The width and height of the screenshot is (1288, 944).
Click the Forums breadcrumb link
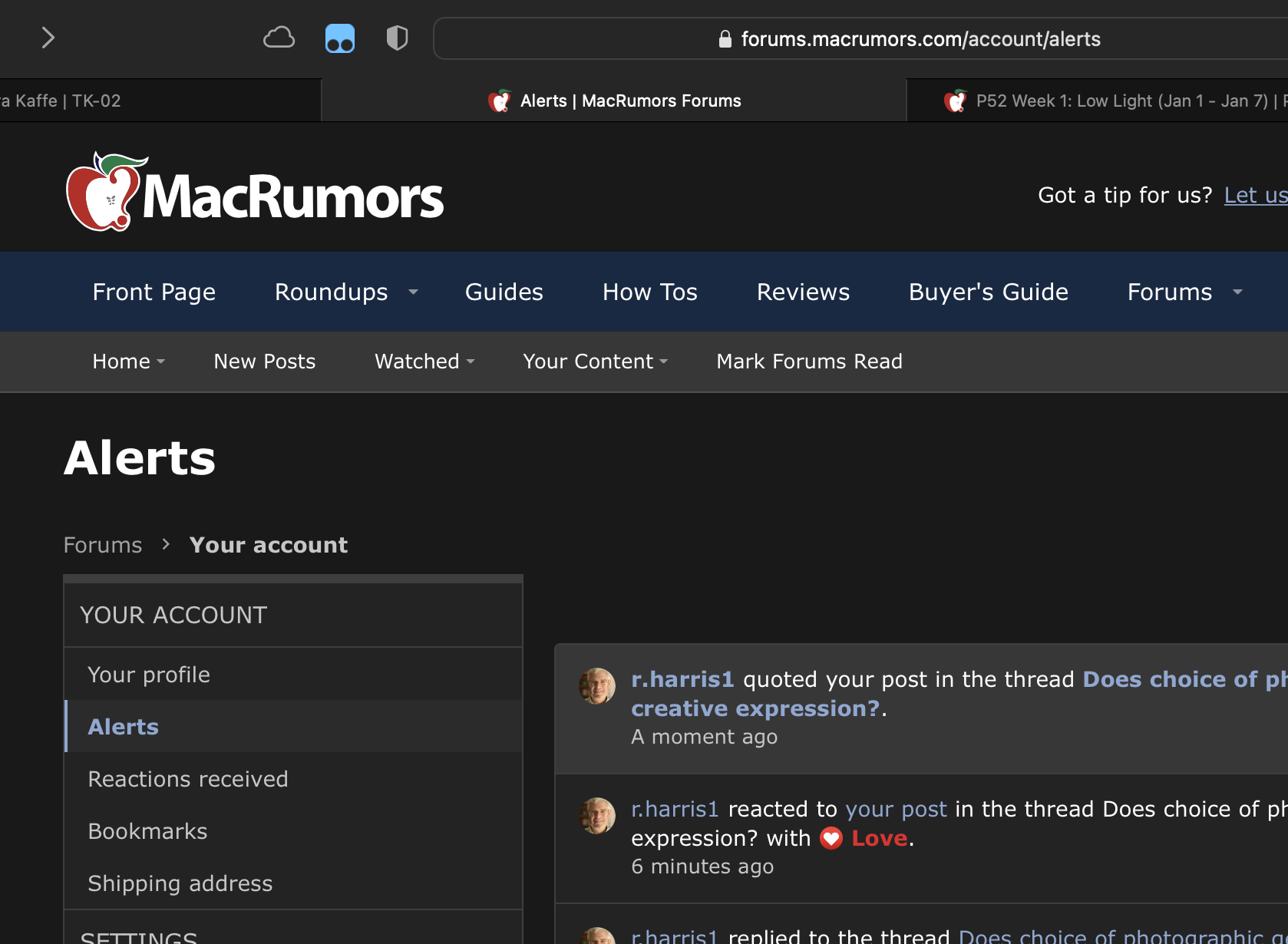click(103, 545)
